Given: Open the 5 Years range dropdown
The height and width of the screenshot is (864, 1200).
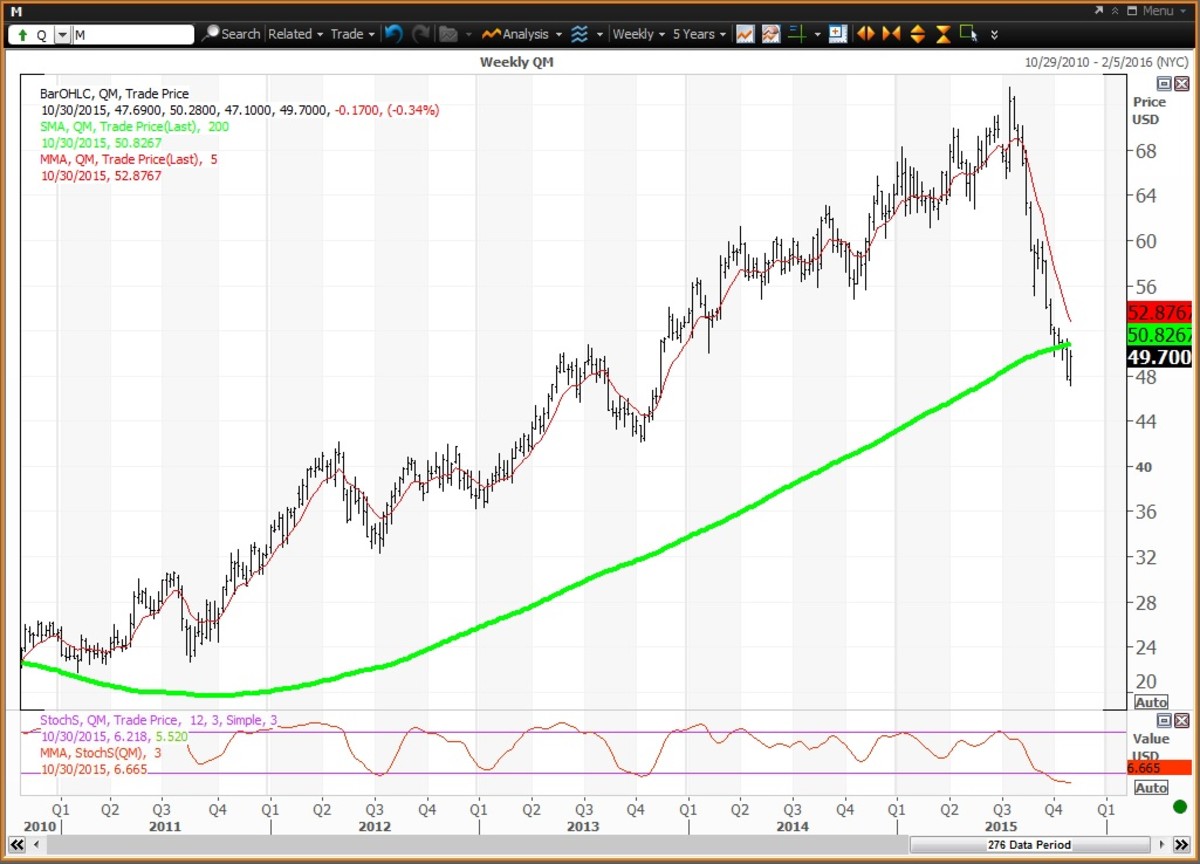Looking at the screenshot, I should tap(699, 34).
